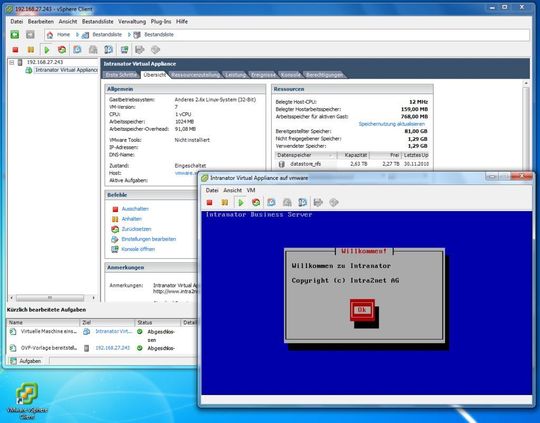Launch console via main toolbar monitor icon
The height and width of the screenshot is (423, 540).
[124, 50]
